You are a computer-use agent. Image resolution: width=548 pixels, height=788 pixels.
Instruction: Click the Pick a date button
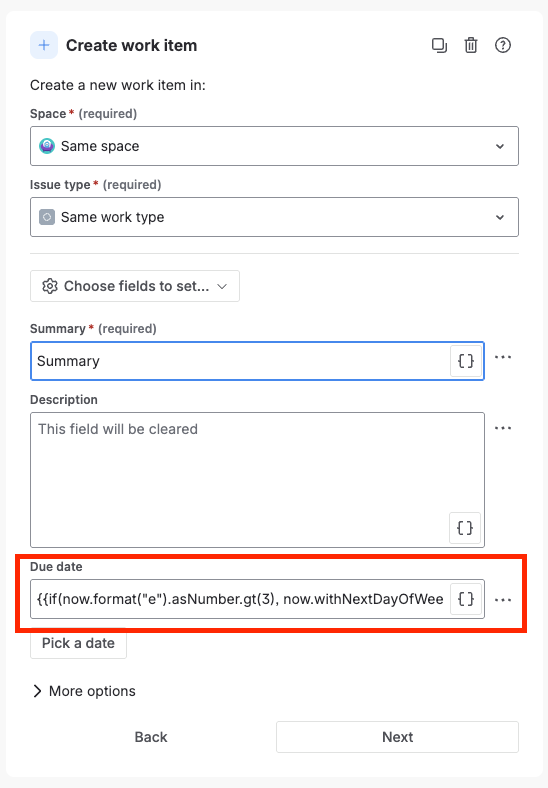pyautogui.click(x=78, y=643)
